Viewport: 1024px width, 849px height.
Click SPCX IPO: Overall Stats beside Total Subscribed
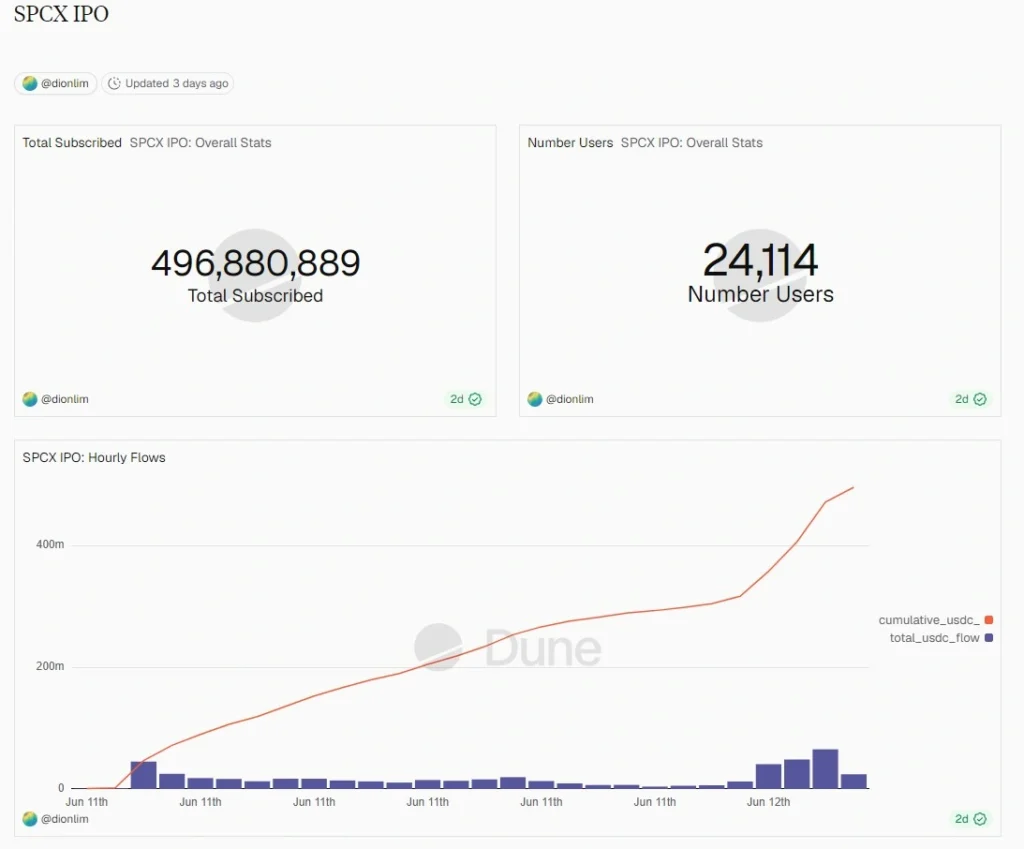tap(200, 142)
